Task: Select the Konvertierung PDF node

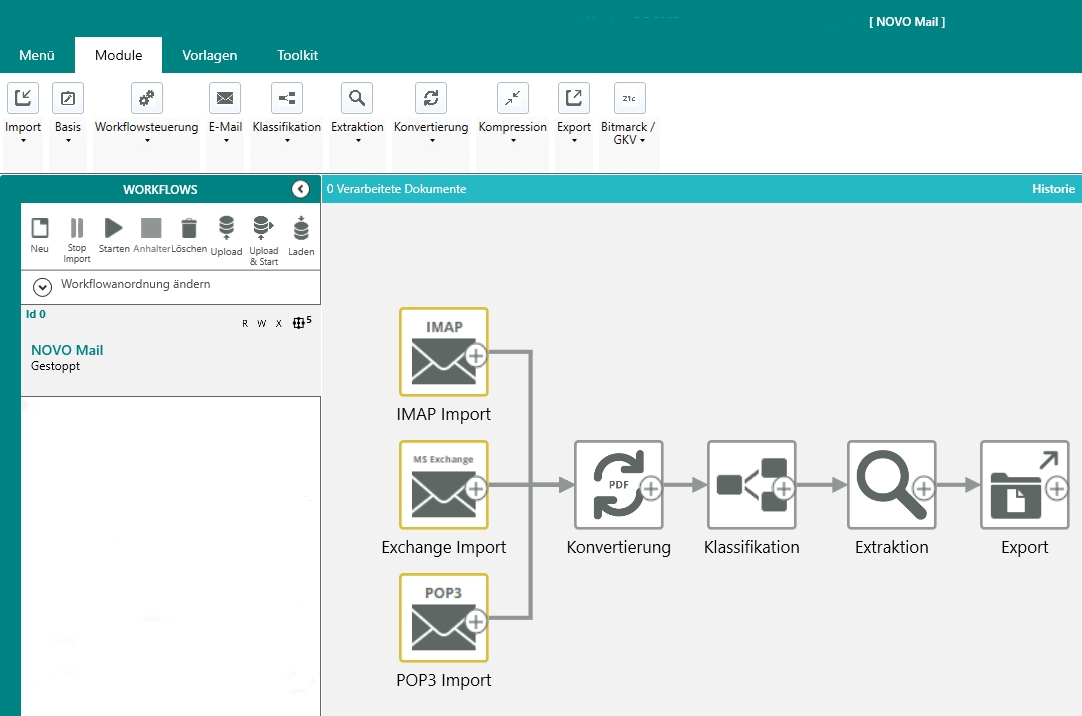Action: [x=618, y=485]
